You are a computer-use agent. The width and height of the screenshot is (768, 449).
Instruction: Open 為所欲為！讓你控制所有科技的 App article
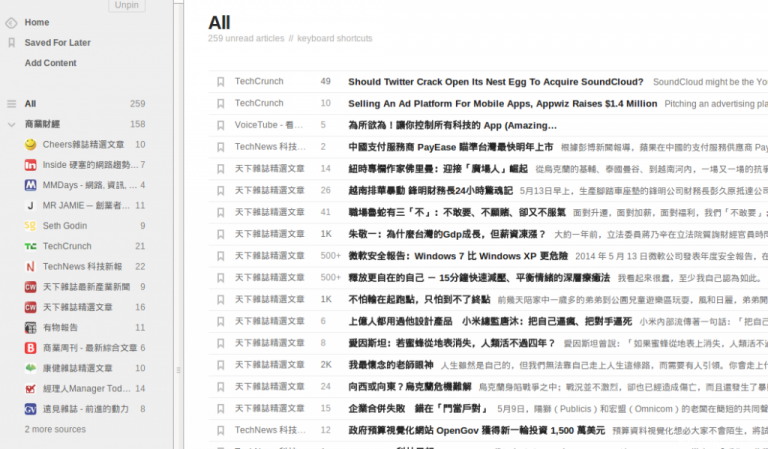[x=453, y=125]
